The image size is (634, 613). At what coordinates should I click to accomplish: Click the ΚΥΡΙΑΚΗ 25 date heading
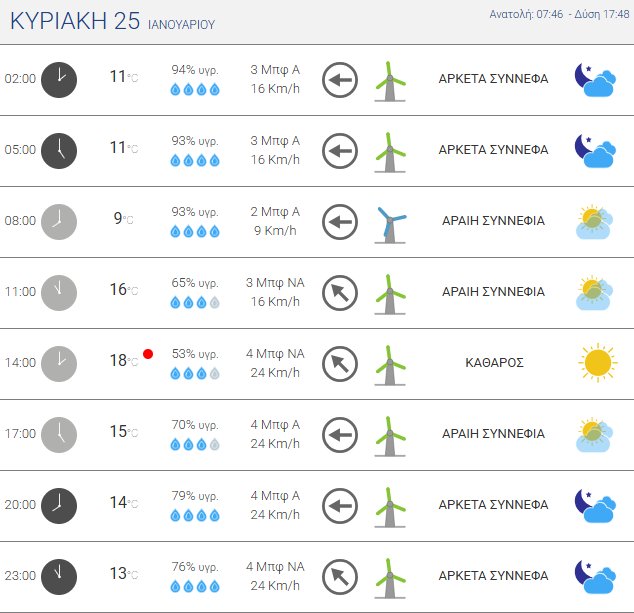(x=72, y=22)
